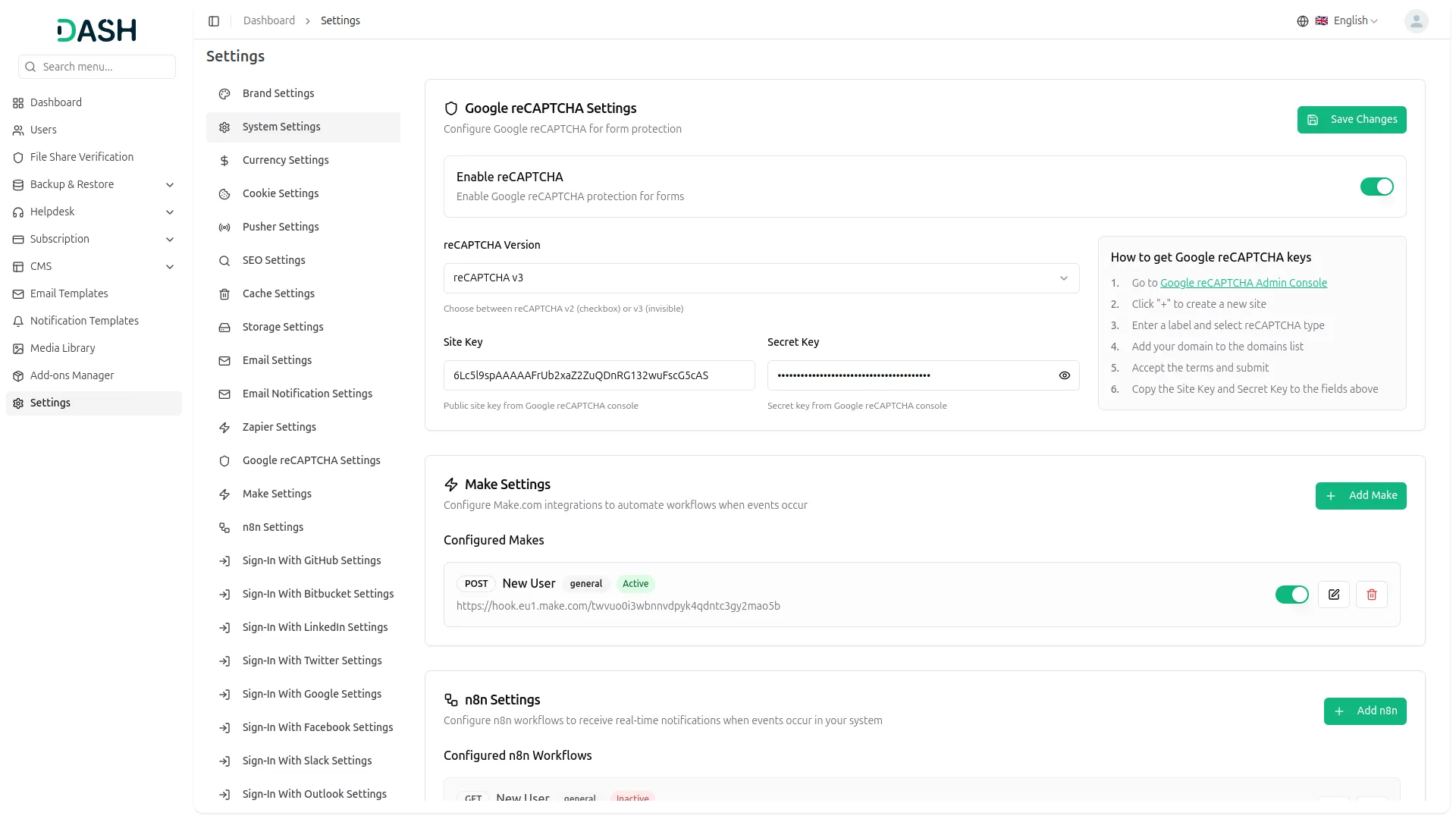Reveal the Secret Key with eye icon
This screenshot has width=1456, height=819.
(x=1064, y=375)
